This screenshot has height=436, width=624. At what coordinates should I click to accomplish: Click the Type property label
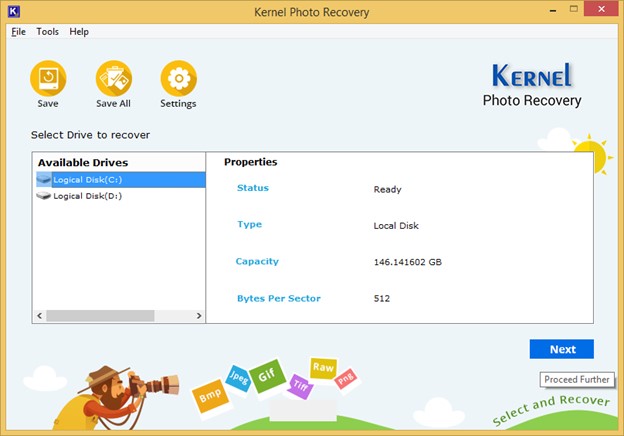coord(250,224)
